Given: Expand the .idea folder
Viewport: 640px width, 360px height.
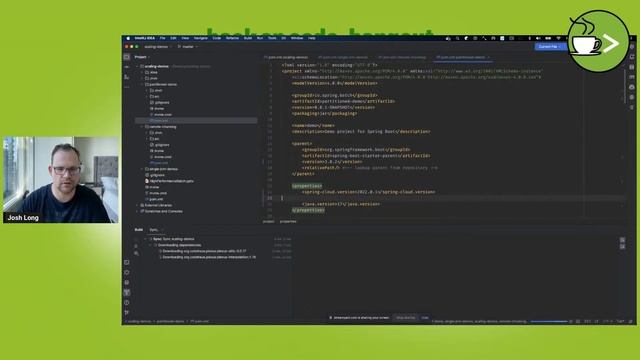Looking at the screenshot, I should (142, 72).
